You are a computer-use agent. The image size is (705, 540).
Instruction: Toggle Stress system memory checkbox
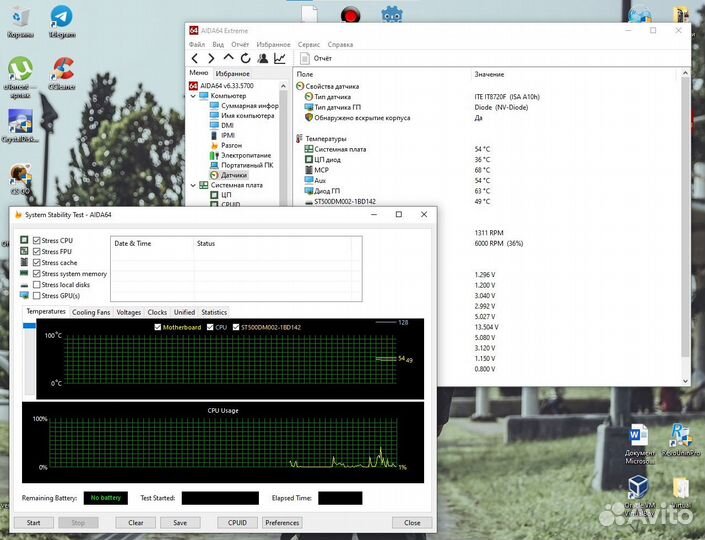coord(37,273)
